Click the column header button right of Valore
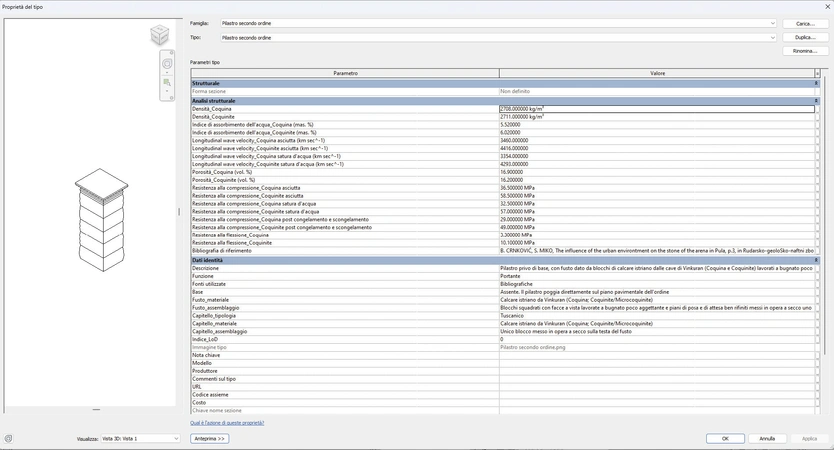This screenshot has width=834, height=450. coord(818,73)
